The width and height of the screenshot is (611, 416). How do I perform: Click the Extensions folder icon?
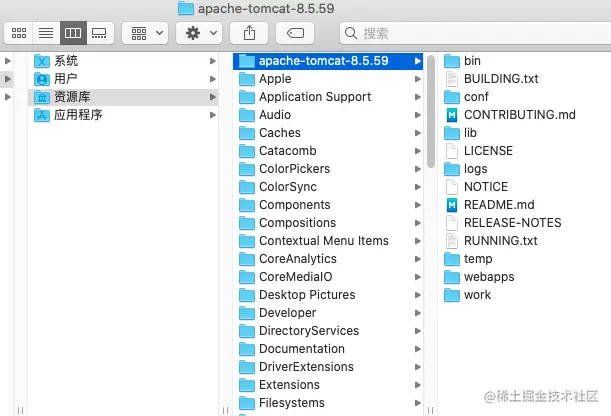tap(247, 385)
